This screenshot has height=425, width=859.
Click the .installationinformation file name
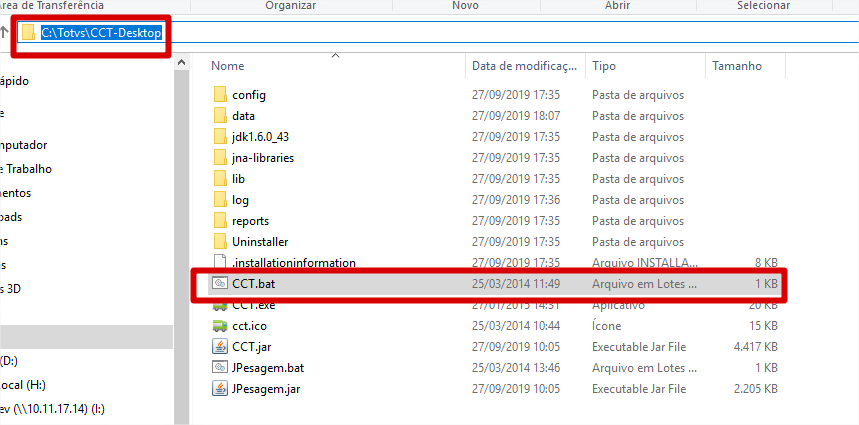click(294, 262)
